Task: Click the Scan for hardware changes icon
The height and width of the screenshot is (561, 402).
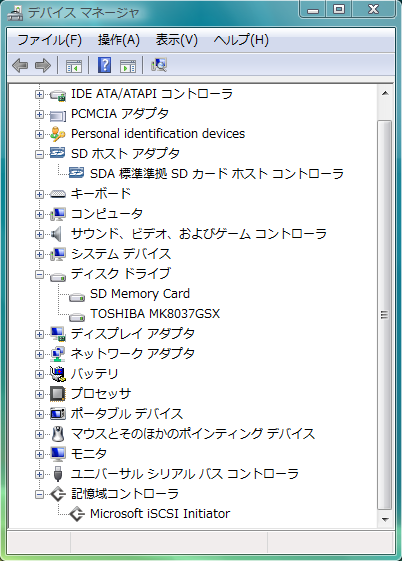Action: click(x=159, y=65)
